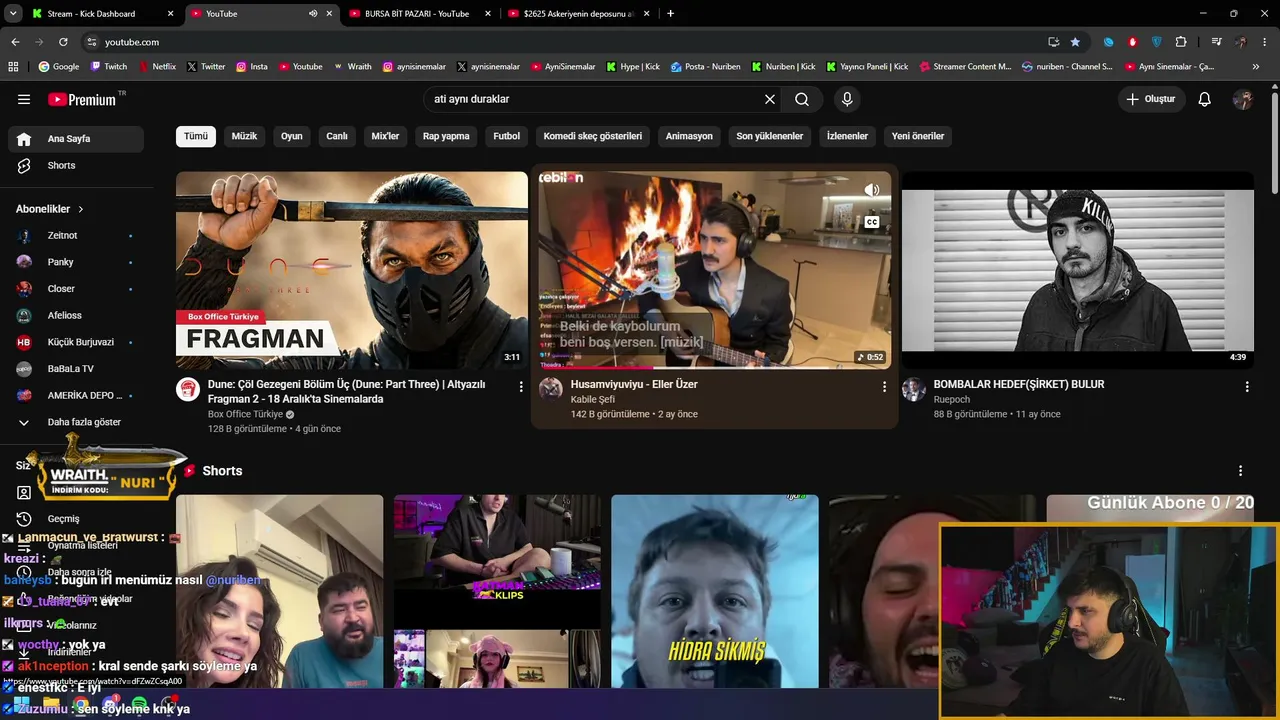The image size is (1280, 720).
Task: Open Chrome extensions puzzle icon
Action: click(x=1181, y=42)
